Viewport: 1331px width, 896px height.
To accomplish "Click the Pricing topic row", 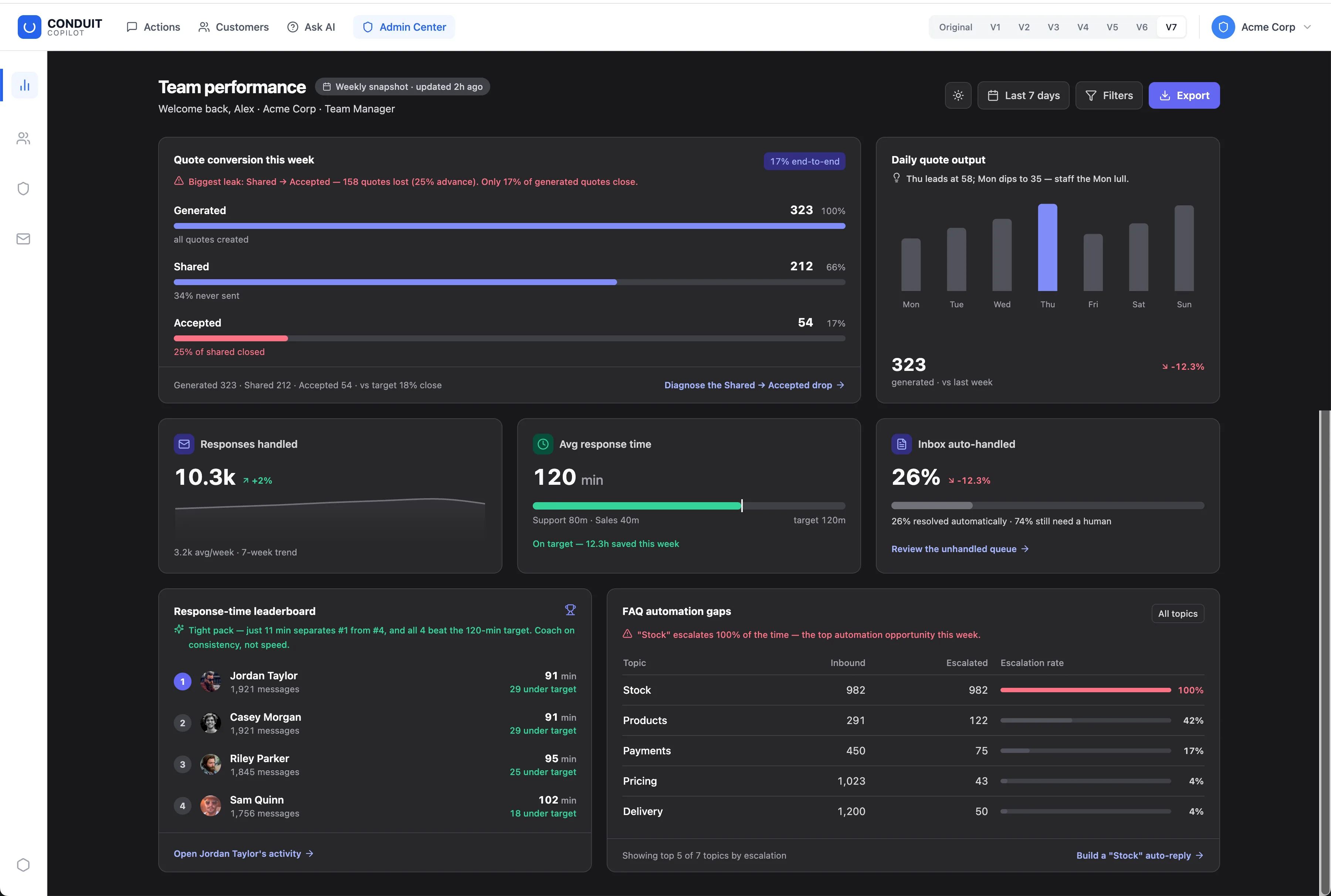I will (913, 781).
